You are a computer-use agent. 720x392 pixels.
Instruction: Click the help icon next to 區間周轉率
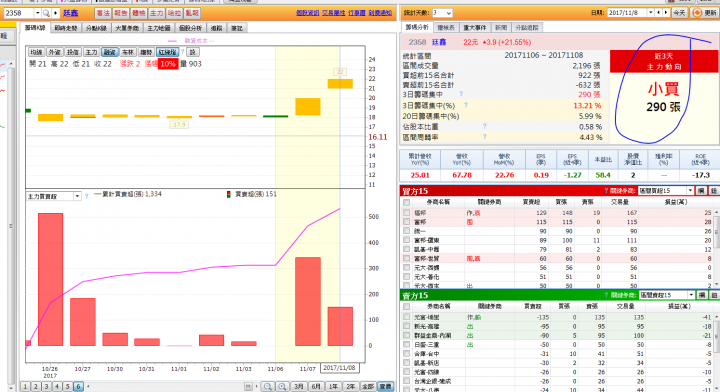click(484, 137)
